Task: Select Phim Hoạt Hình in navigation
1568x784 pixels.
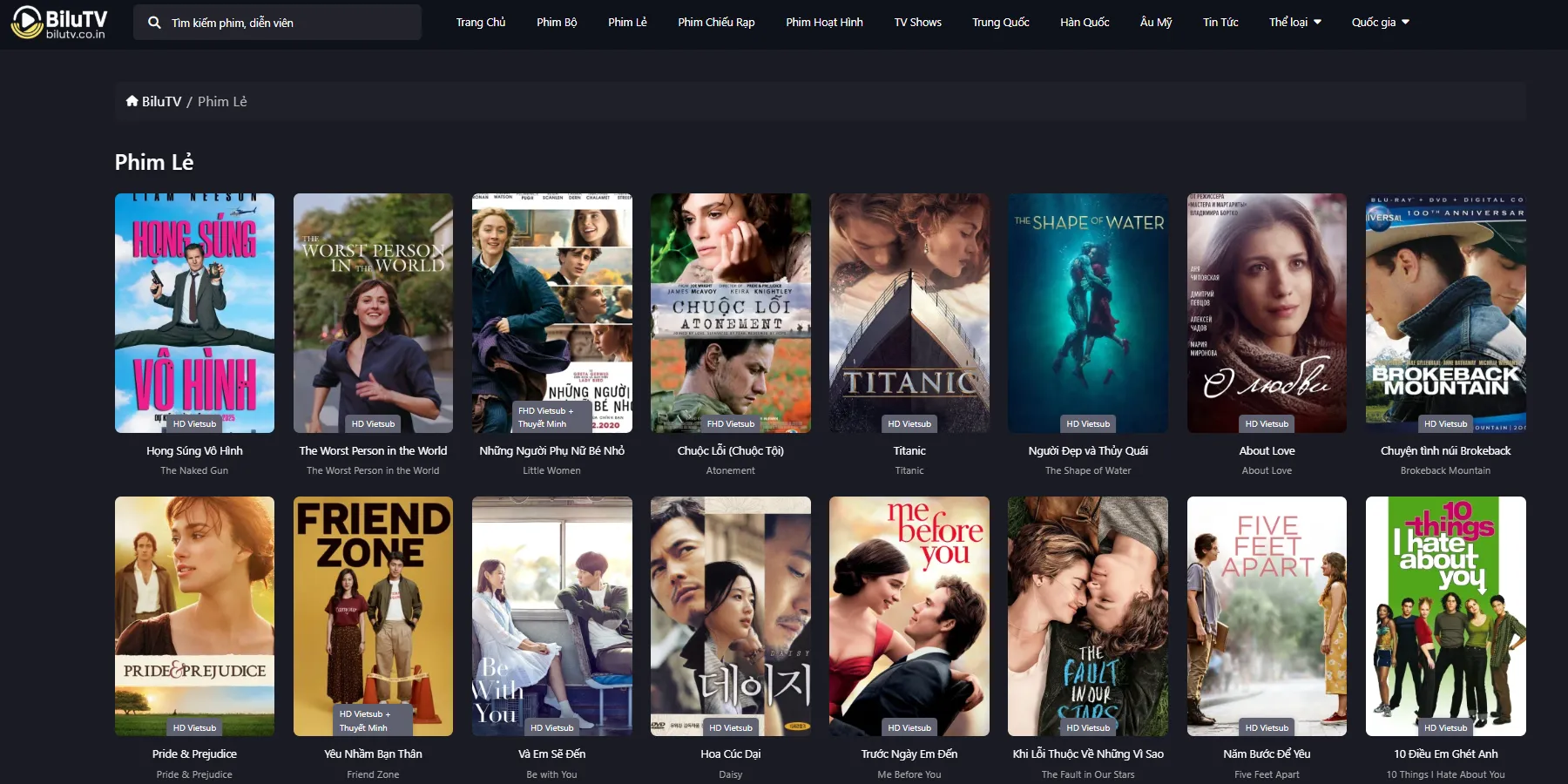Action: point(824,22)
